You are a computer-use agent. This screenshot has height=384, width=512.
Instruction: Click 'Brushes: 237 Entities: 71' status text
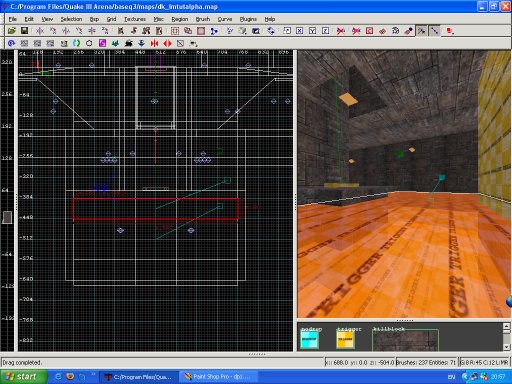pos(426,362)
